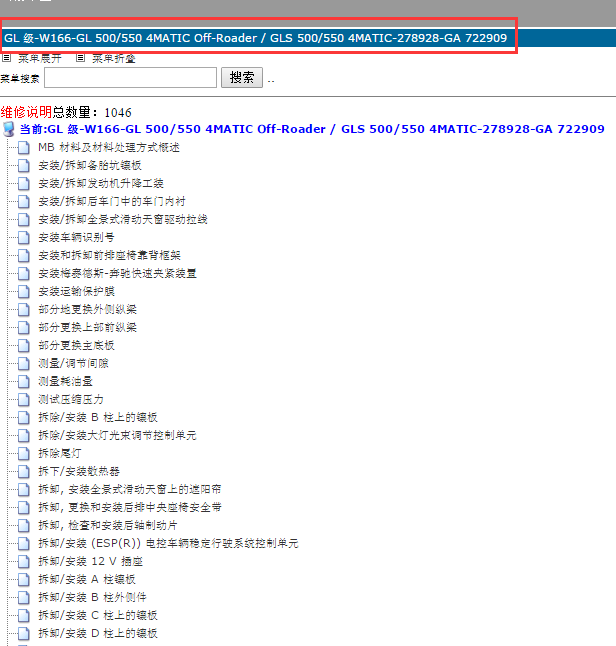This screenshot has width=616, height=646.
Task: Select the 部分更换主底板 item
Action: point(76,345)
